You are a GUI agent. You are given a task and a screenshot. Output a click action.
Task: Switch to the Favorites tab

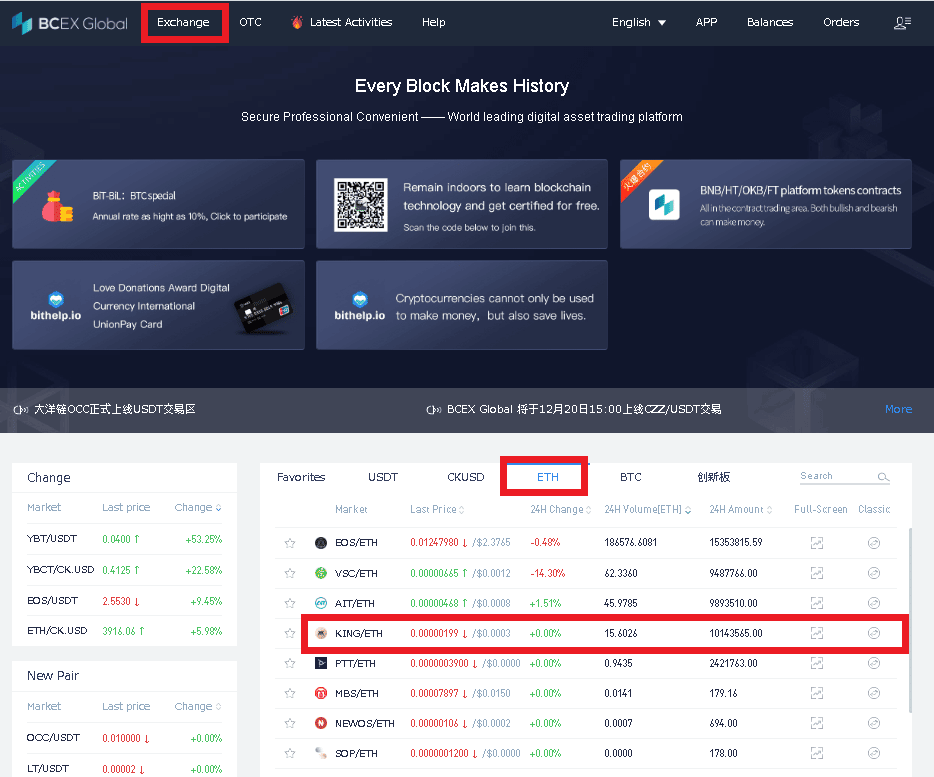301,477
